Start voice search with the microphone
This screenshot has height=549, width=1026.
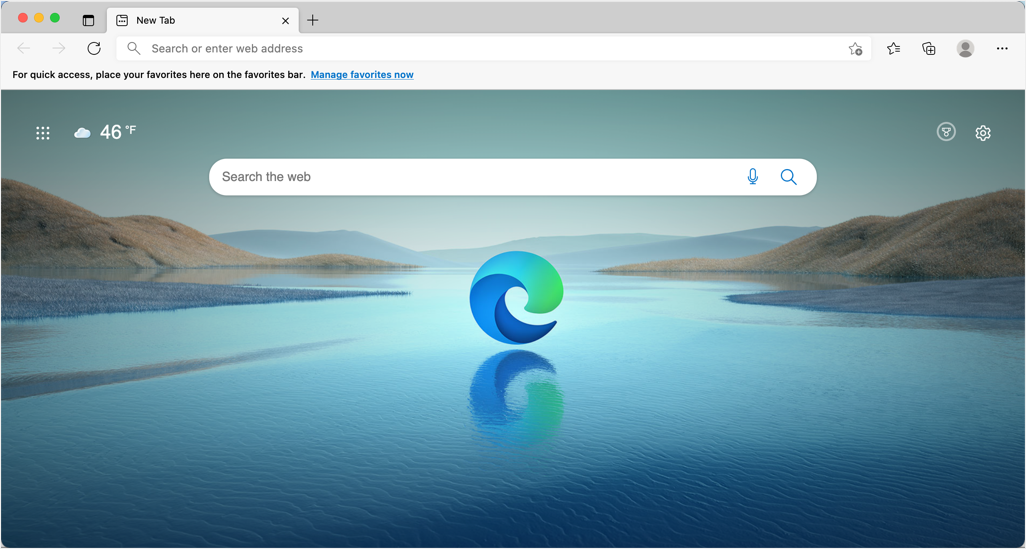tap(752, 177)
